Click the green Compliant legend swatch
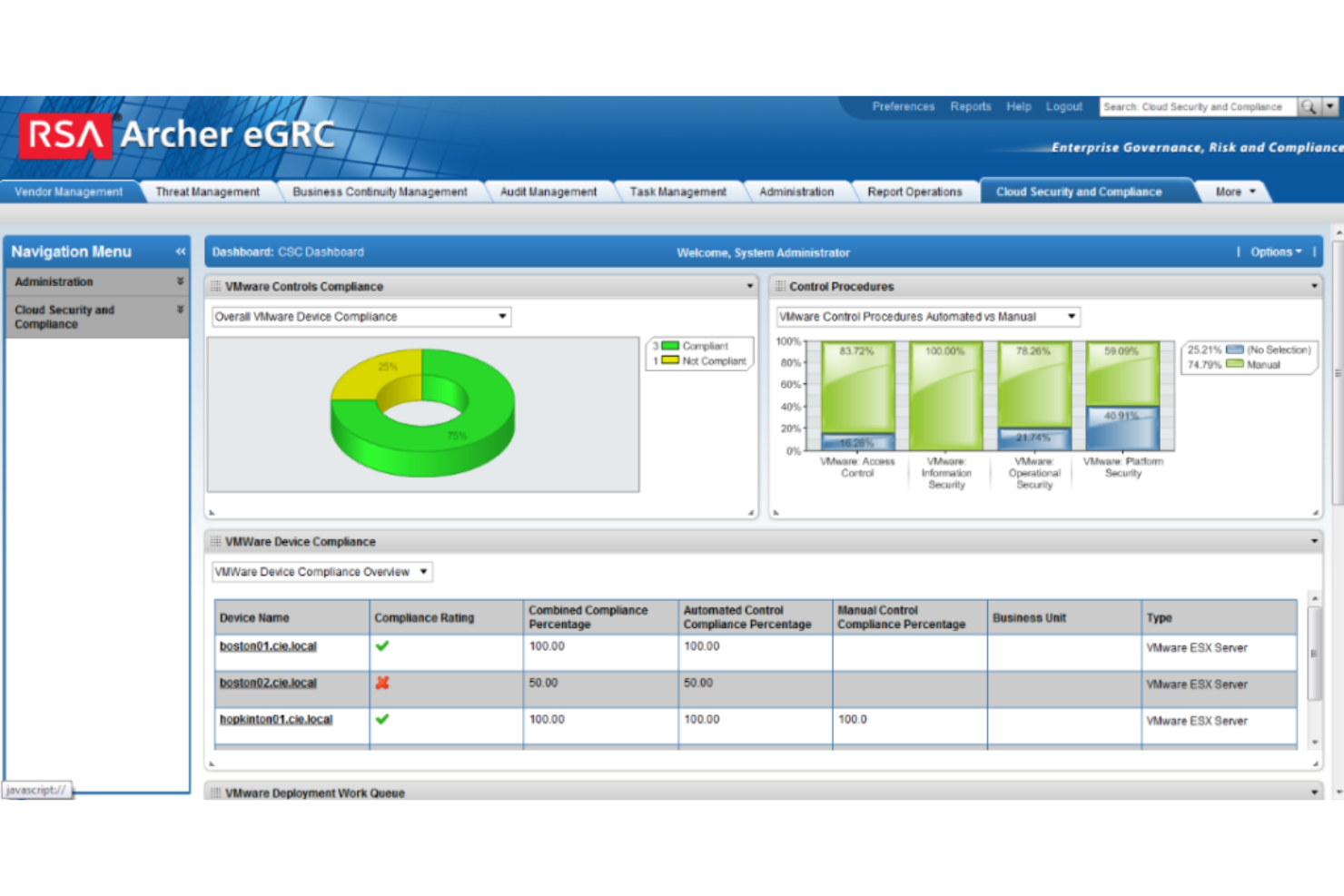The height and width of the screenshot is (896, 1344). coord(670,346)
